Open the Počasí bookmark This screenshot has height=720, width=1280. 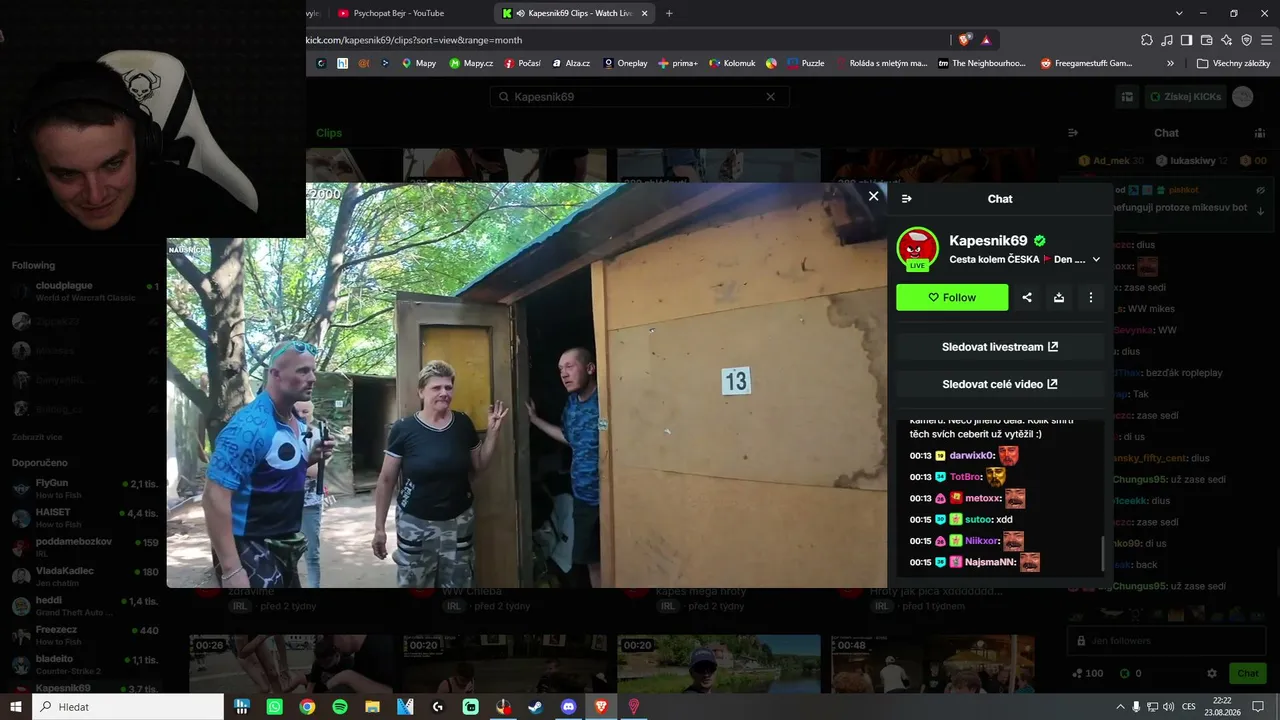522,63
